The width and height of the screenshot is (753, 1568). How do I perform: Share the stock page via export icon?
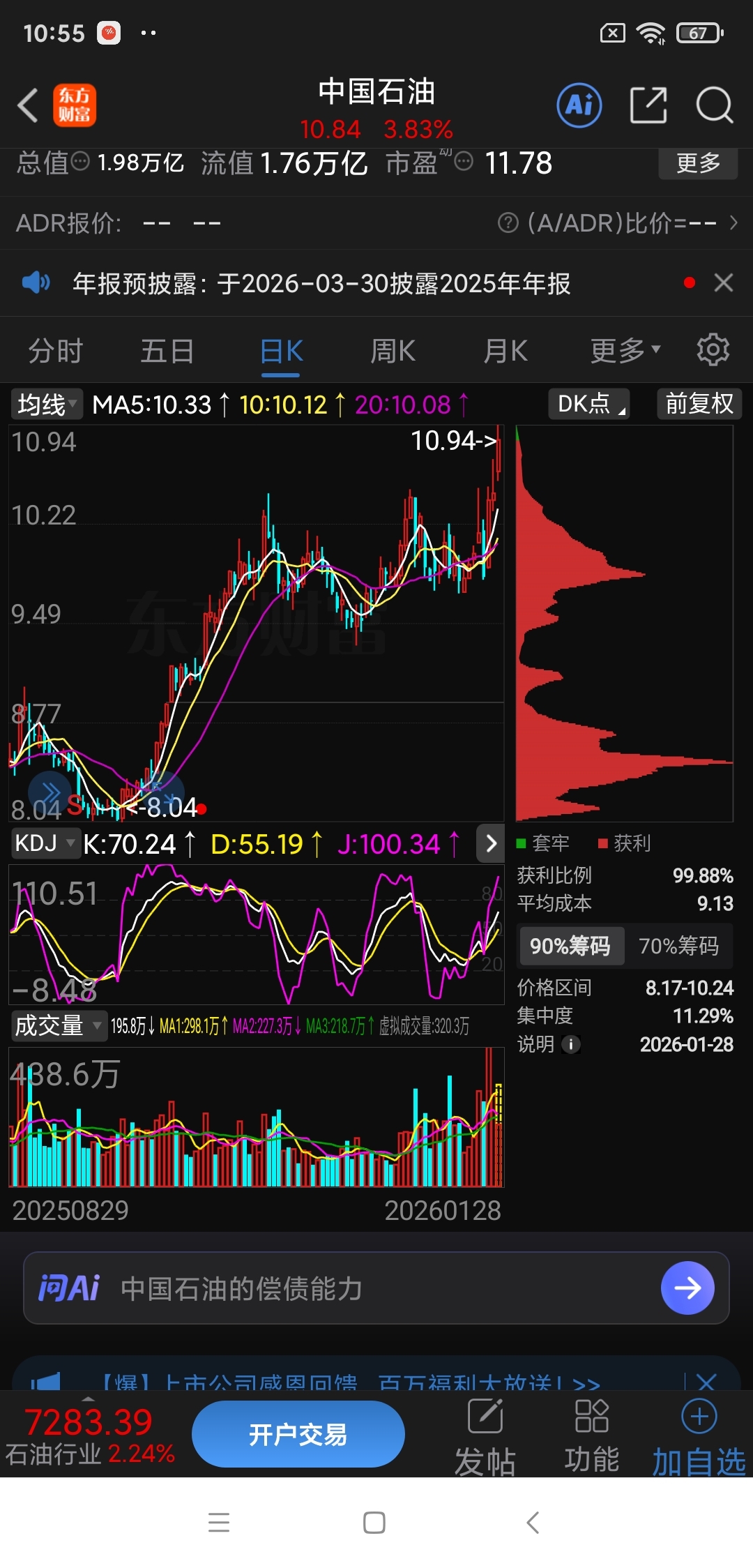click(x=648, y=105)
